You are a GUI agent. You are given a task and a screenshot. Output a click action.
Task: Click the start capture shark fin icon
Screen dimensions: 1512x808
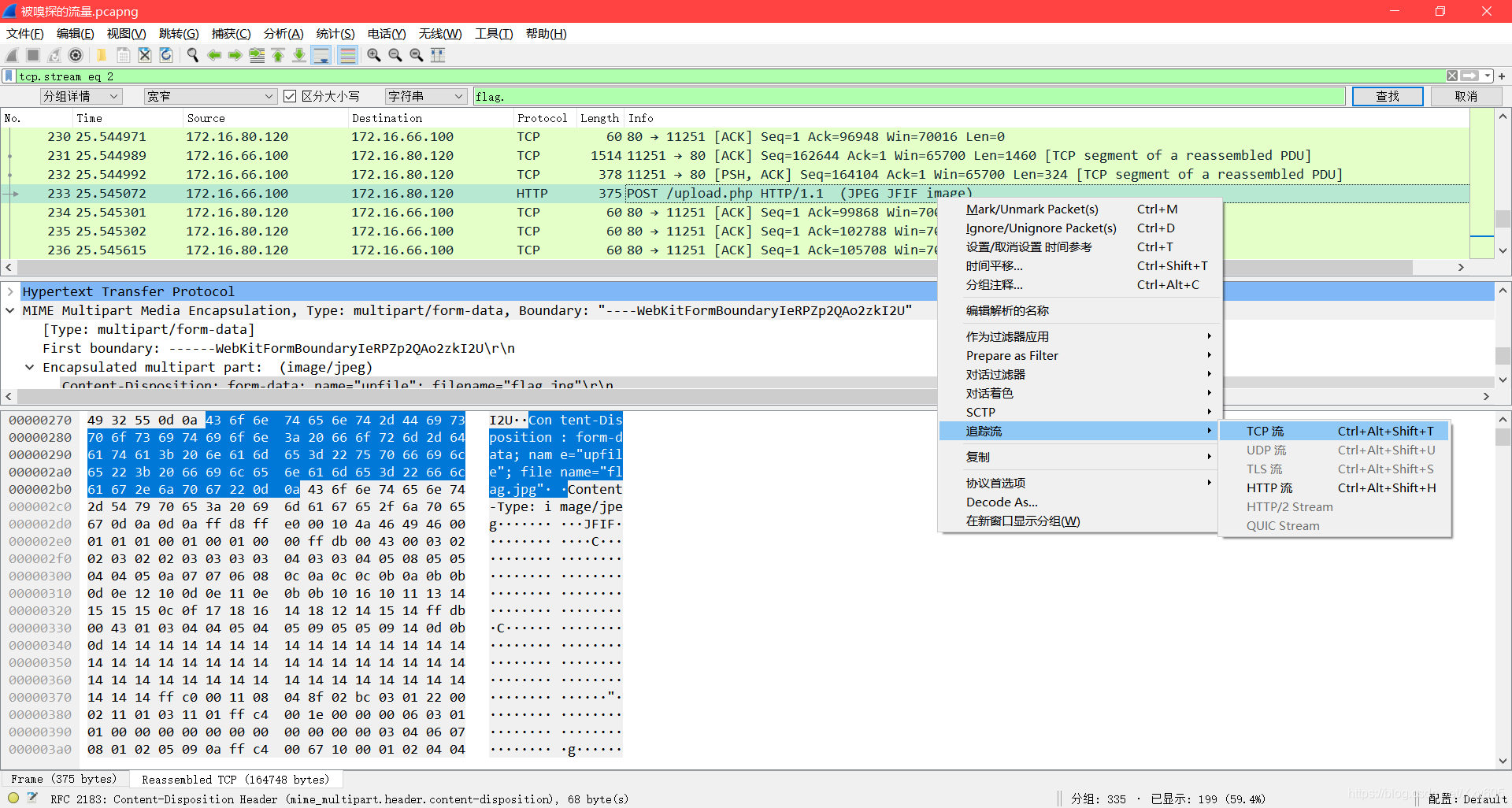click(x=12, y=55)
